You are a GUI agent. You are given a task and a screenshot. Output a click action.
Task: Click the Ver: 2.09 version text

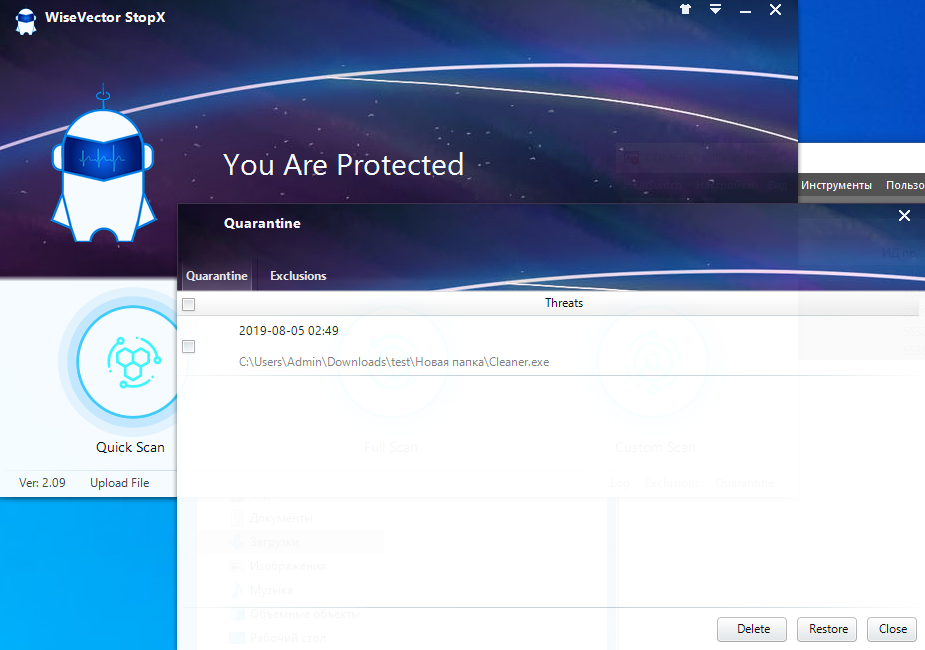(x=42, y=482)
